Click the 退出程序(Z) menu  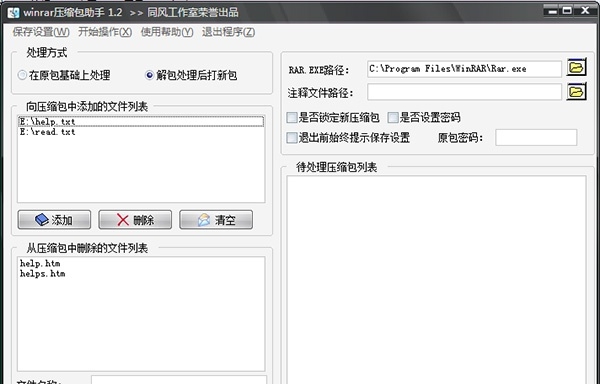(228, 32)
